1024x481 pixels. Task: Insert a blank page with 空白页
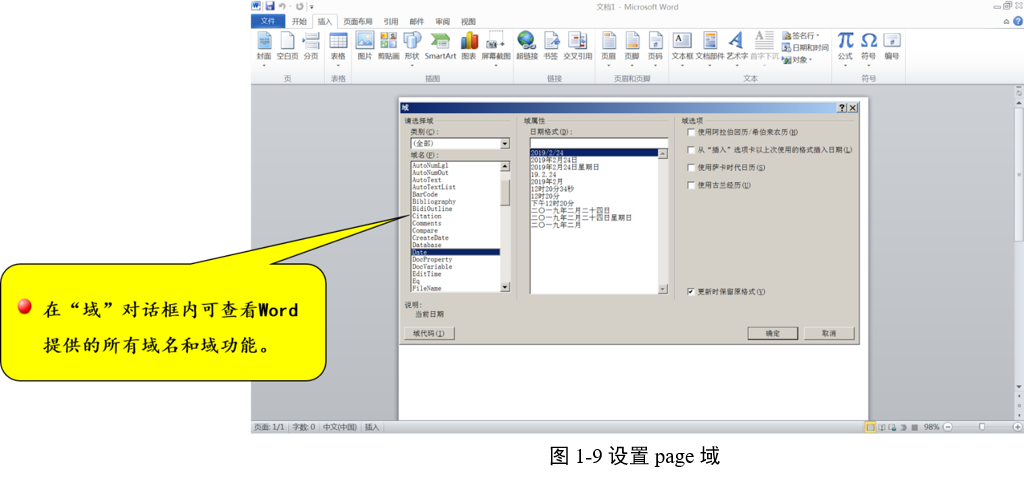pyautogui.click(x=287, y=47)
